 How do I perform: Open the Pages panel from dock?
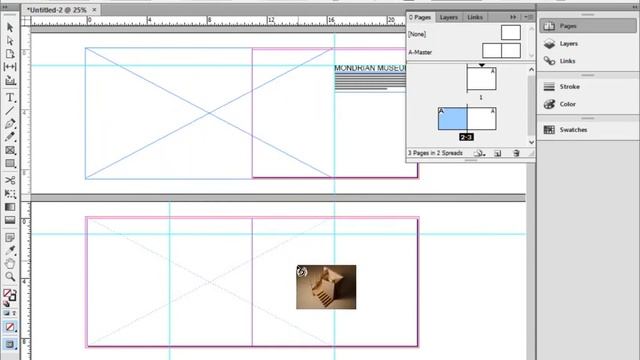click(588, 26)
